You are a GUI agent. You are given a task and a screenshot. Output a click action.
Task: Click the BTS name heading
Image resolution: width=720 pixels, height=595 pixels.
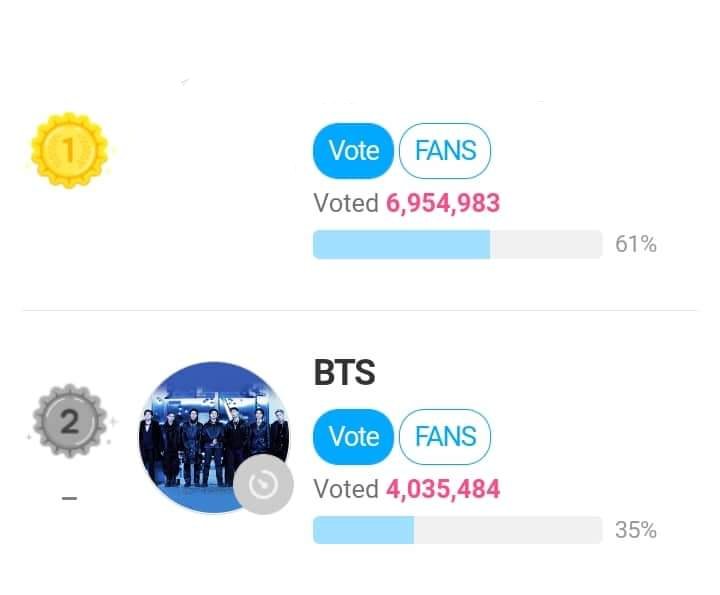pyautogui.click(x=344, y=372)
